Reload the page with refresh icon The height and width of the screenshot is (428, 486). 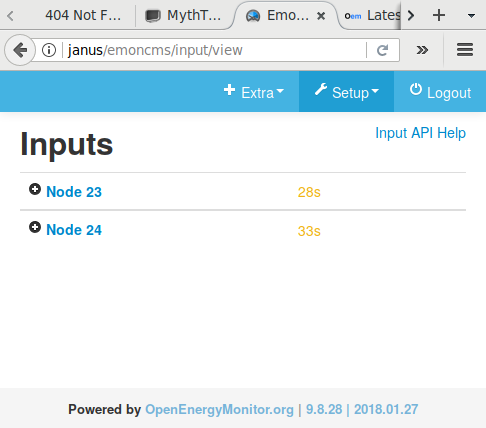383,50
